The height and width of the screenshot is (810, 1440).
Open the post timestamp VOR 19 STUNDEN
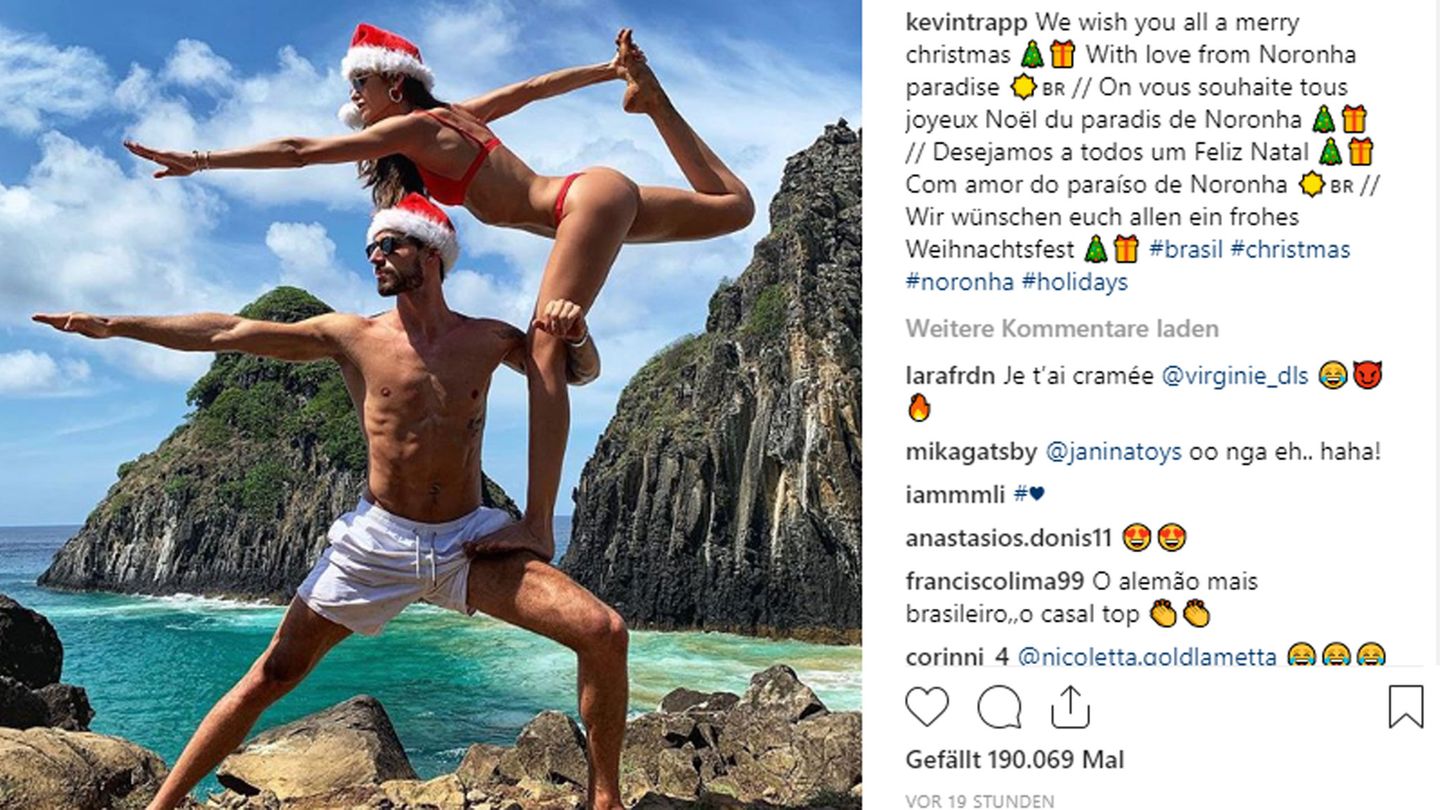click(979, 800)
